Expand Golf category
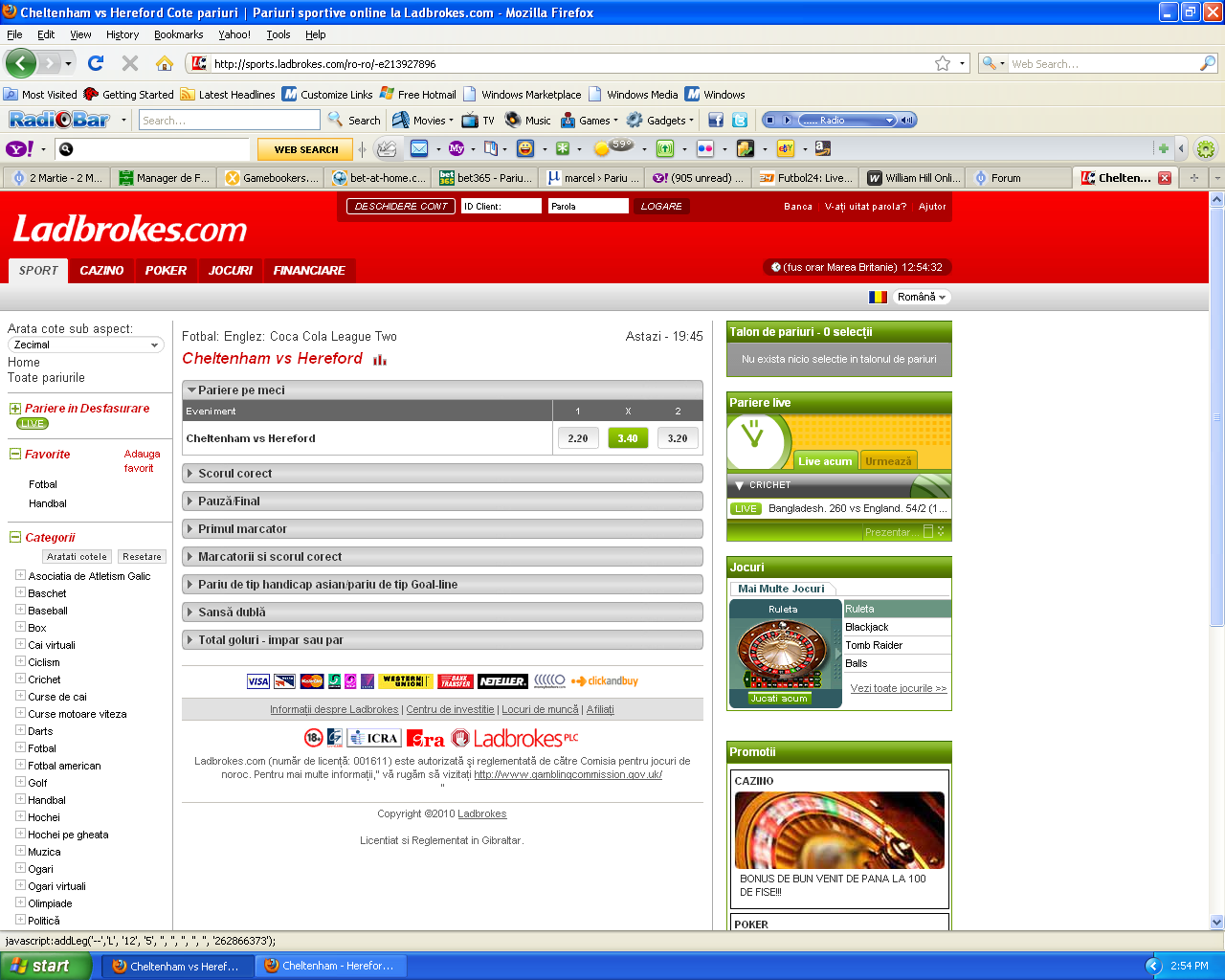Screen dimensions: 1225x980 coord(20,783)
